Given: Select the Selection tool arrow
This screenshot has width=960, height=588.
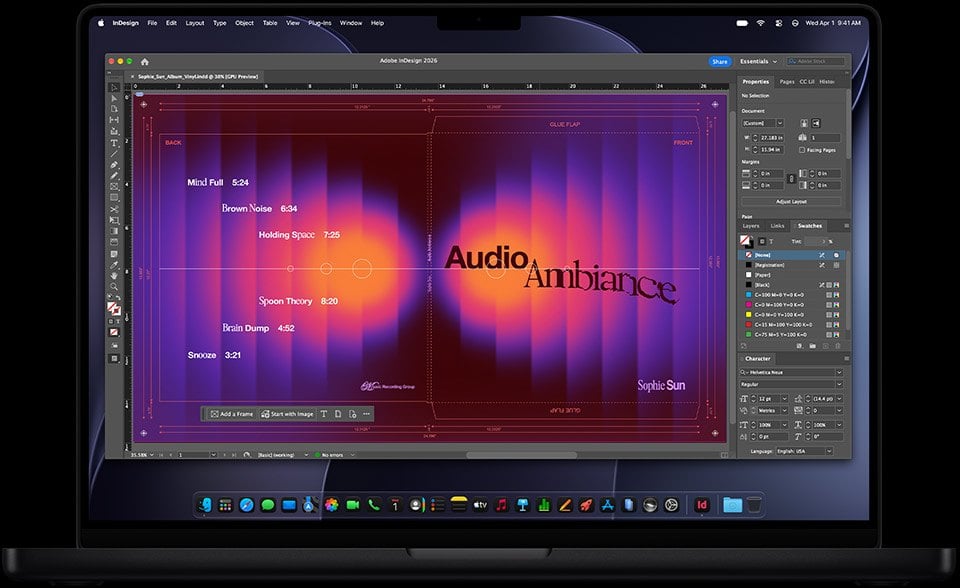Looking at the screenshot, I should 114,88.
